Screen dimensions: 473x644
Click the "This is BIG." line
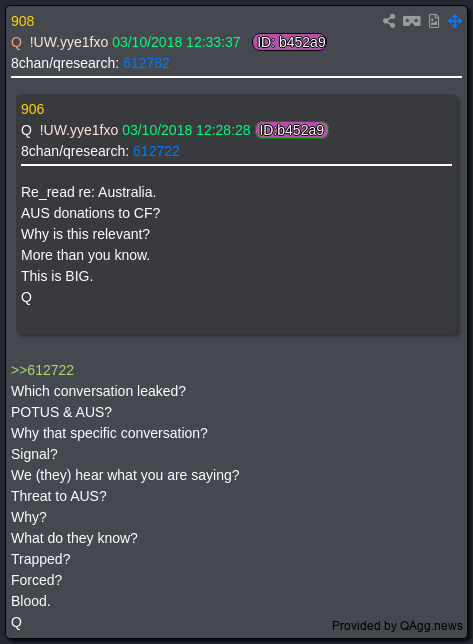[57, 276]
